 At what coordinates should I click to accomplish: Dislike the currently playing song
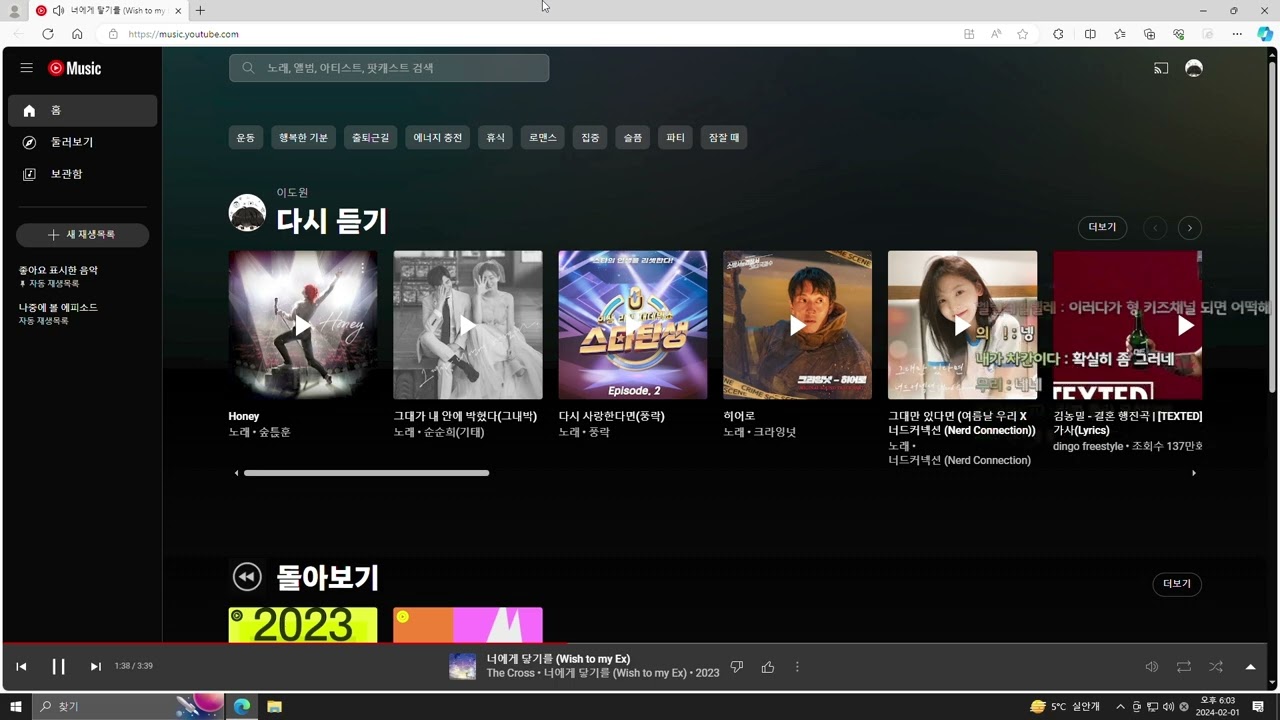click(x=737, y=667)
